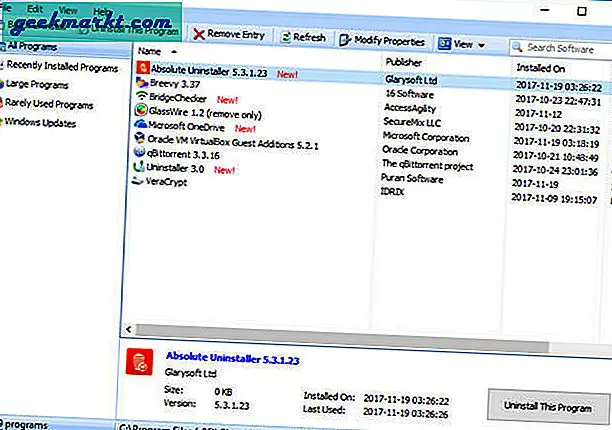This screenshot has height=430, width=612.
Task: Click the Uninstall This Program button
Action: 548,407
